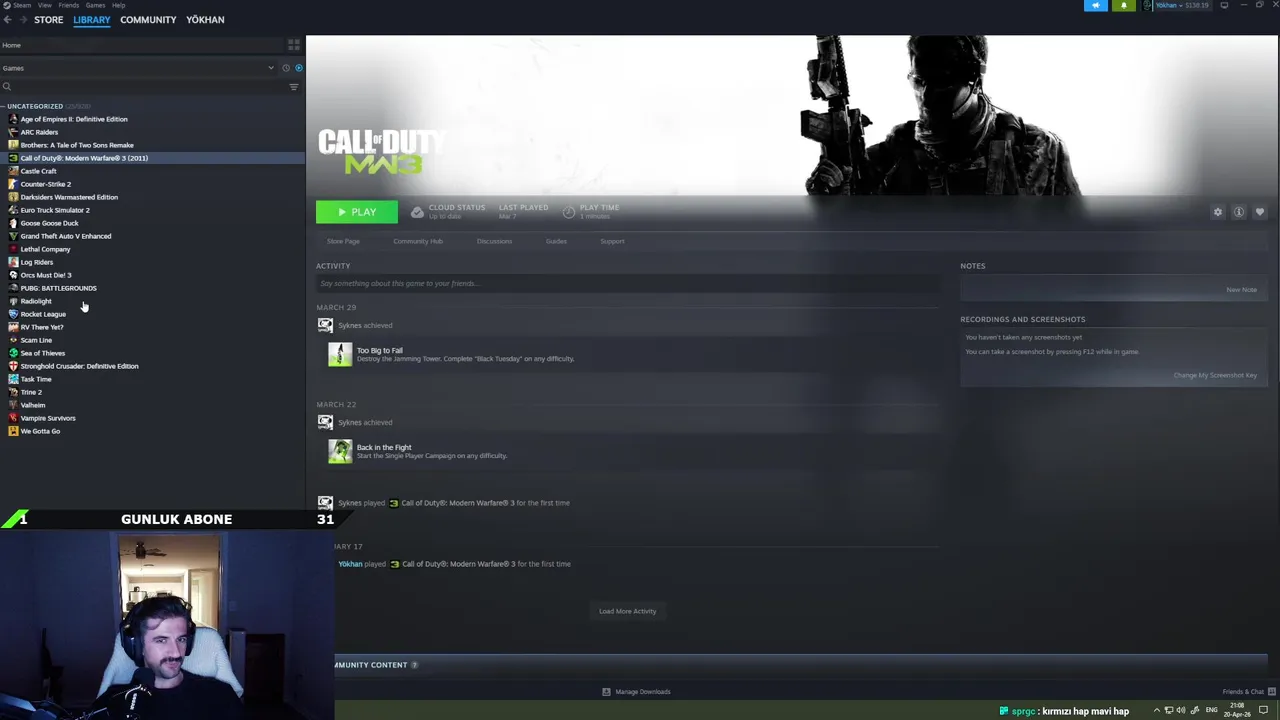Viewport: 1280px width, 720px height.
Task: Expand the Games filter dropdown
Action: (138, 68)
